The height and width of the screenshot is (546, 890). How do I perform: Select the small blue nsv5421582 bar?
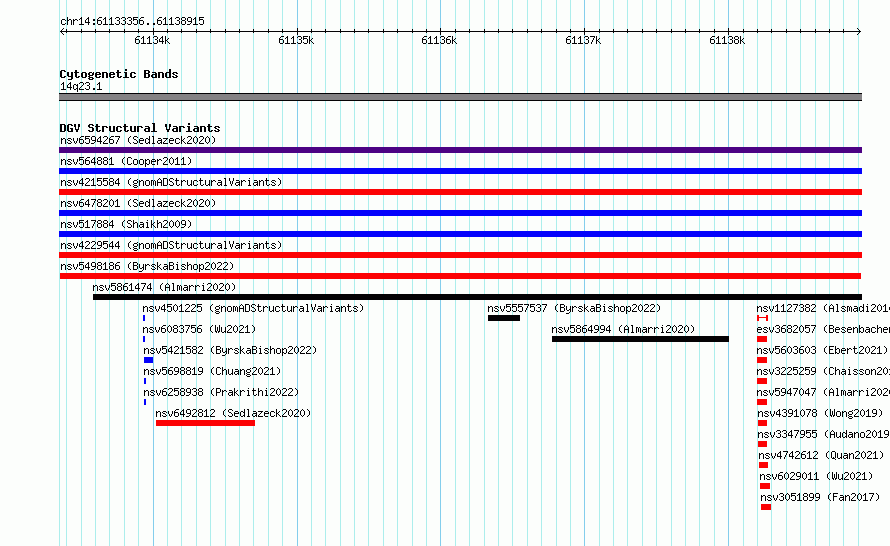coord(149,360)
